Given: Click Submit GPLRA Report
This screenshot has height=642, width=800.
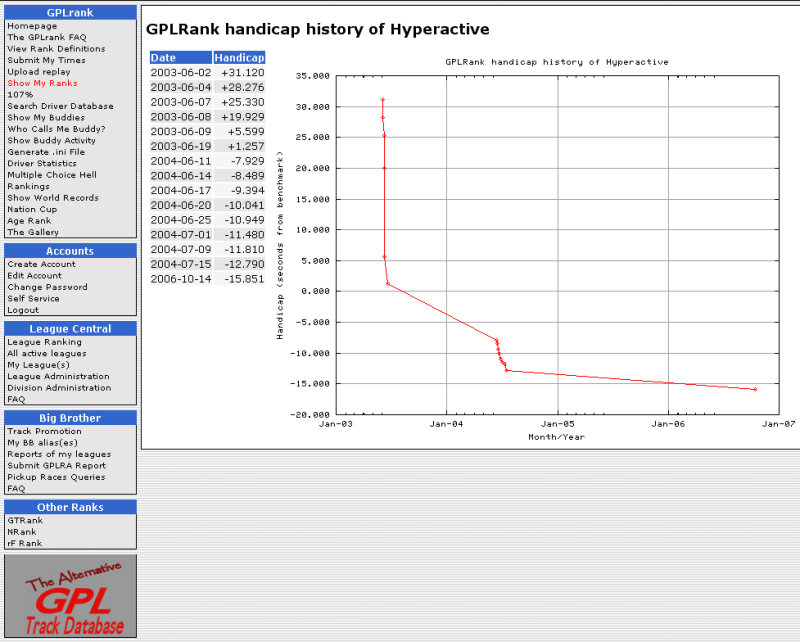Looking at the screenshot, I should pyautogui.click(x=57, y=466).
